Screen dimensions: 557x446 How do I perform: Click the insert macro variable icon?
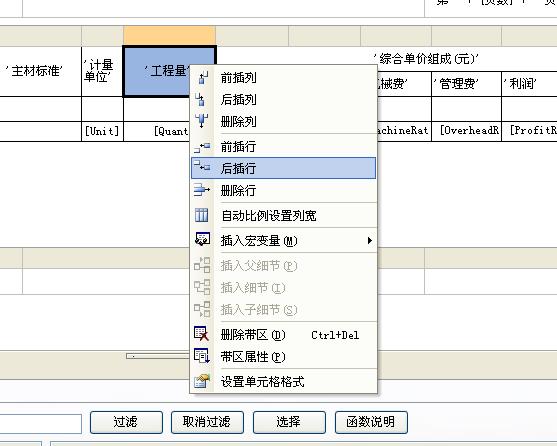(202, 240)
